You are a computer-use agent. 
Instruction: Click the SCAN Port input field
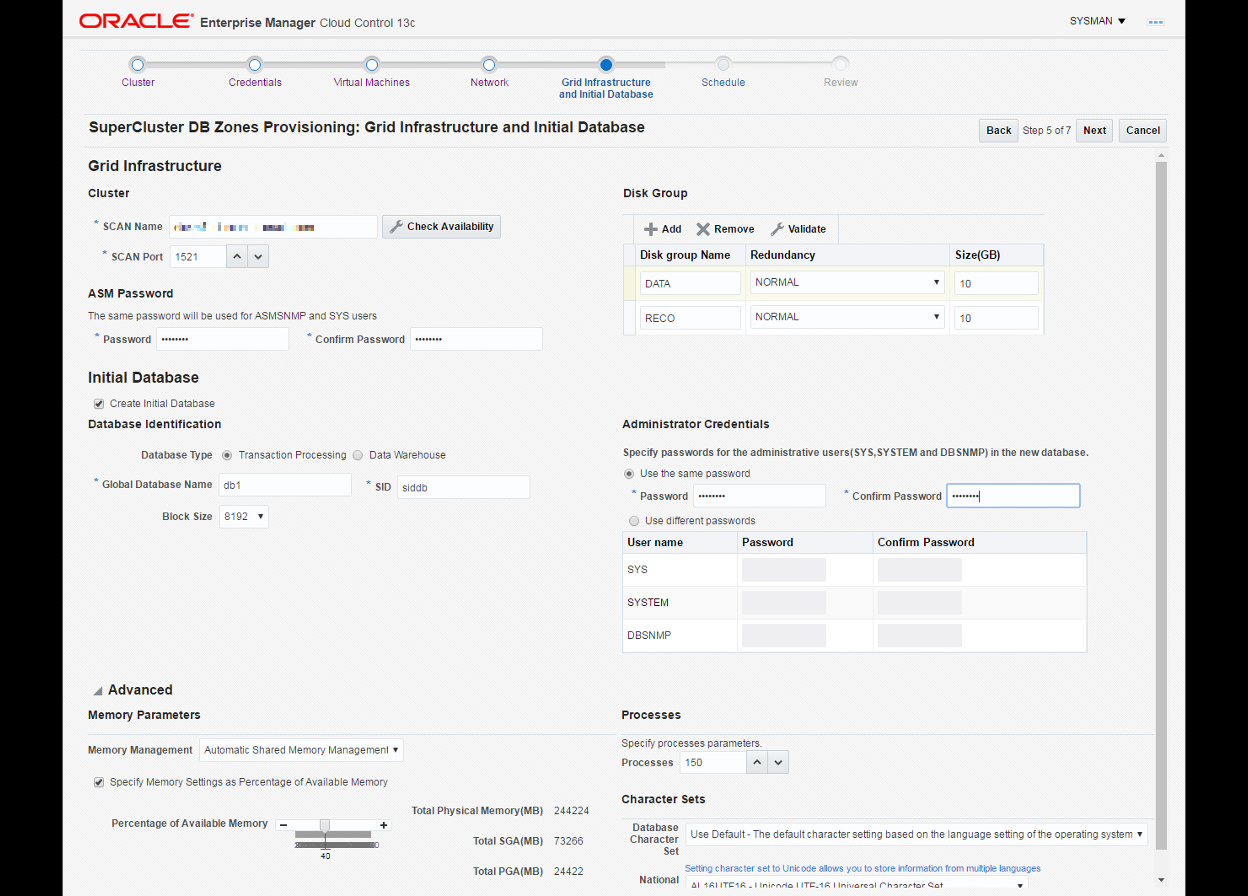point(198,257)
